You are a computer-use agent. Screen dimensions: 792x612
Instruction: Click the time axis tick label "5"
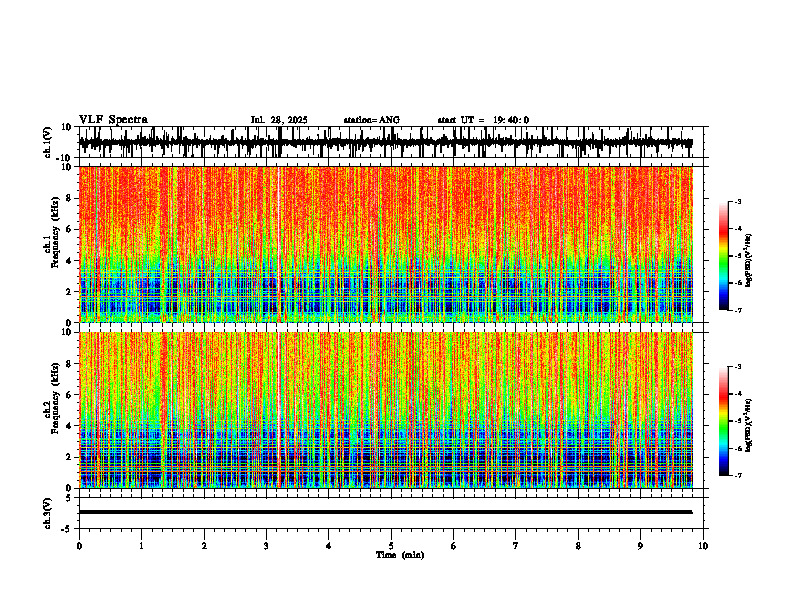391,546
